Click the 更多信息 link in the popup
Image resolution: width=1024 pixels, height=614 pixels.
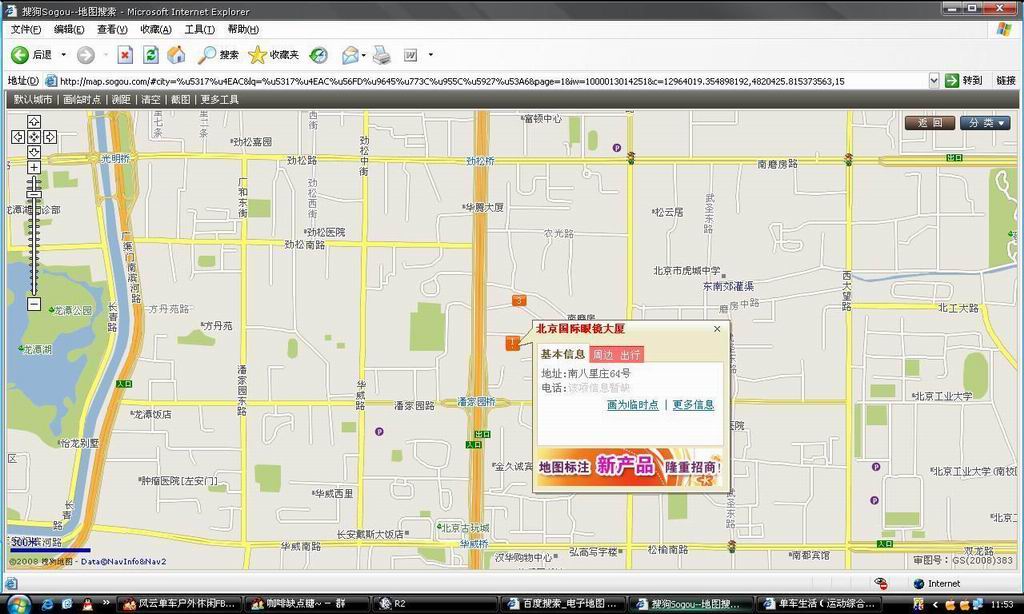point(693,405)
